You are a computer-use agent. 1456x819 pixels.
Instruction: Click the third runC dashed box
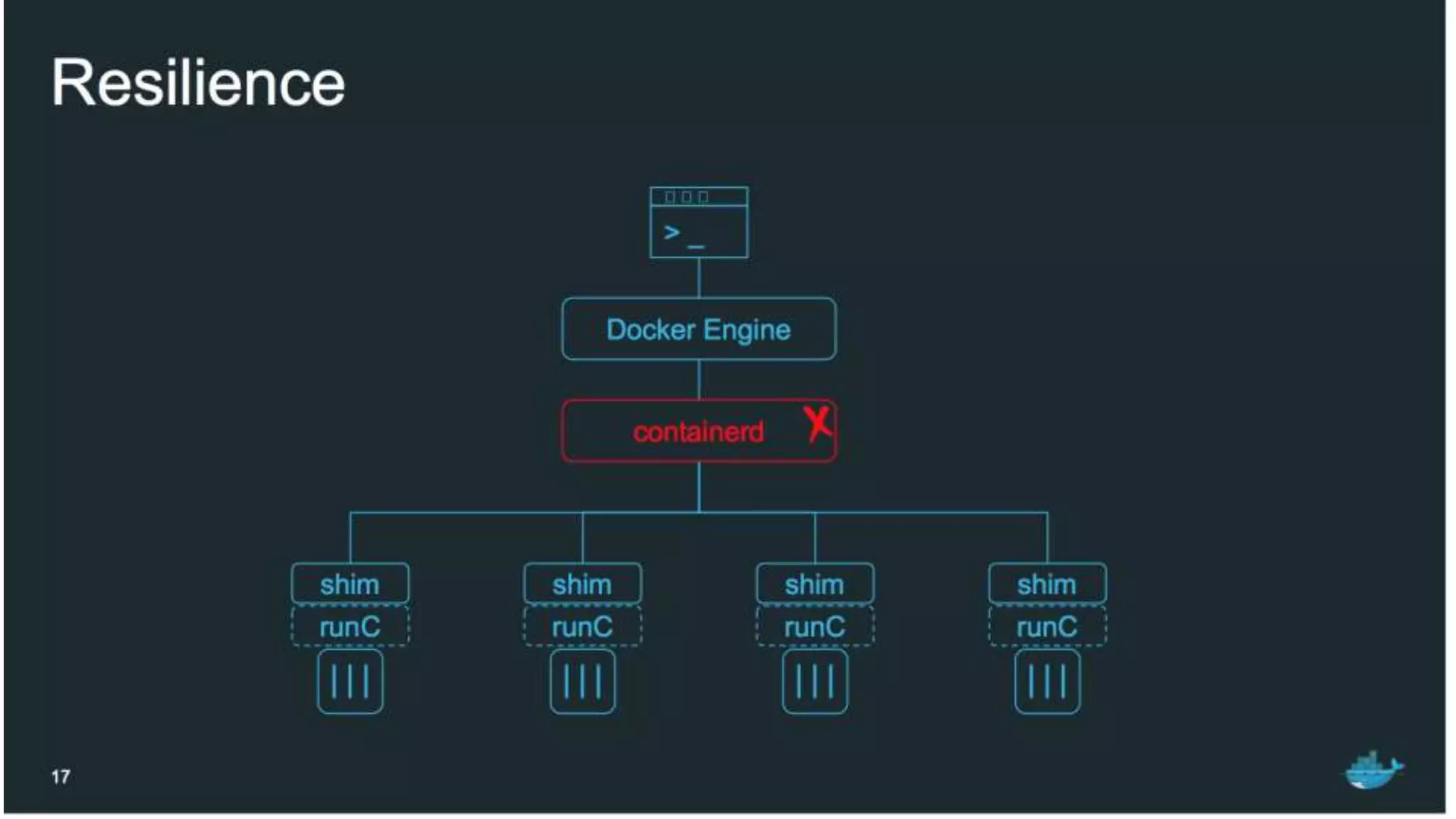click(x=815, y=626)
